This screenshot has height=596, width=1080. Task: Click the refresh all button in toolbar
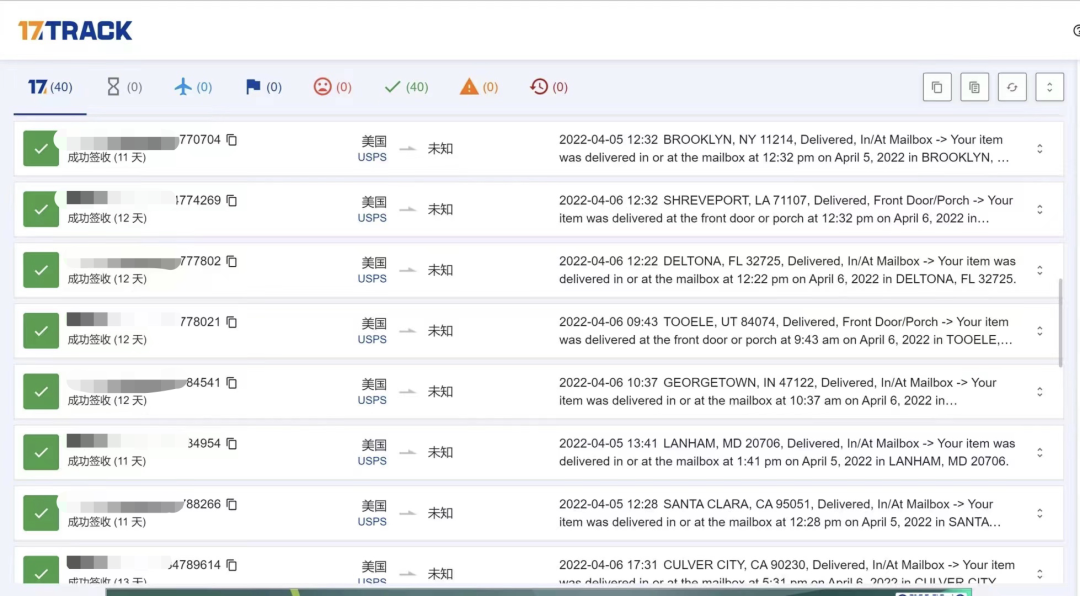point(1012,87)
